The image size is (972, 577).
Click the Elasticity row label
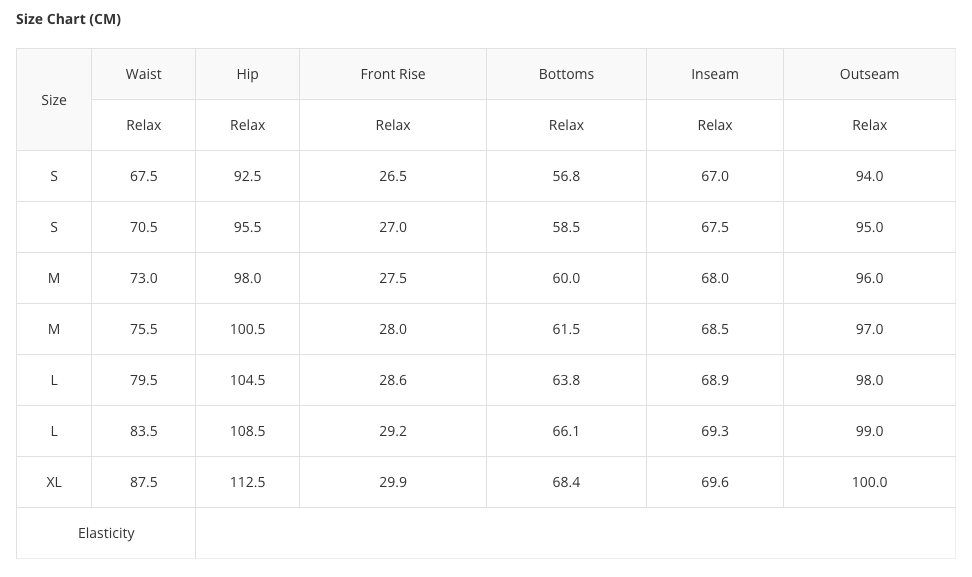tap(106, 533)
